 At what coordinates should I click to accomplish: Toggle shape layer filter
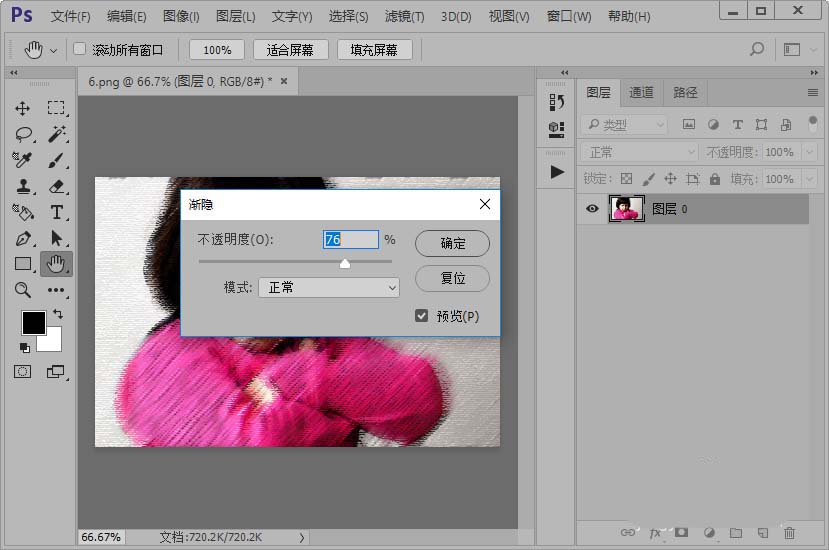point(761,124)
